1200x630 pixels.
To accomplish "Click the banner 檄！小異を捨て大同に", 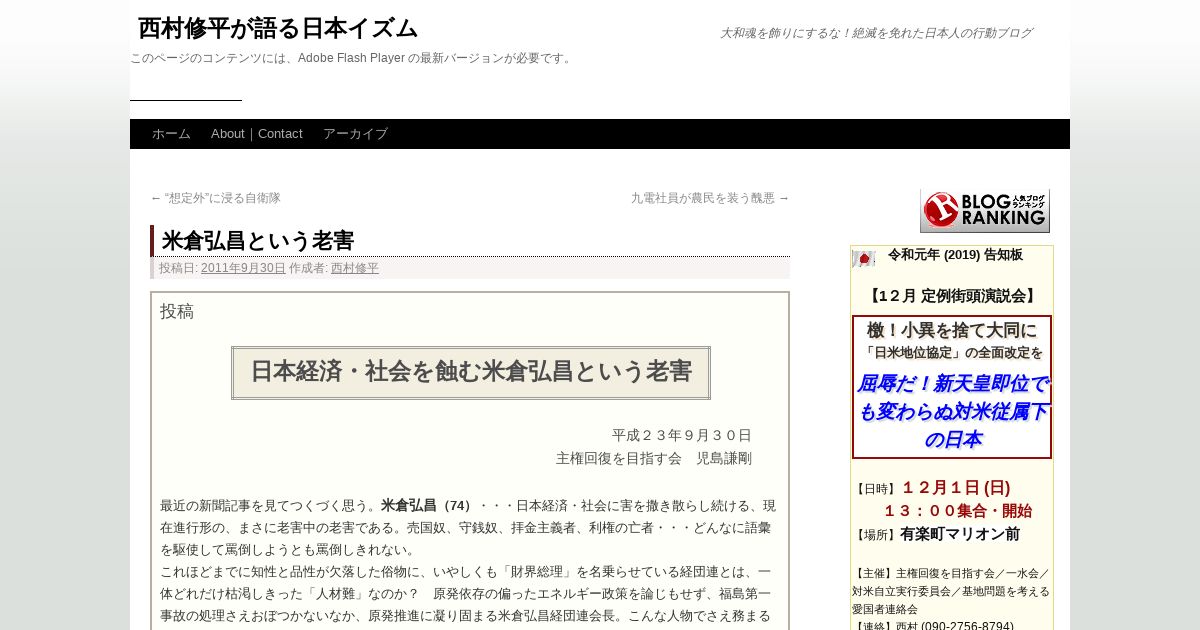I will (952, 330).
